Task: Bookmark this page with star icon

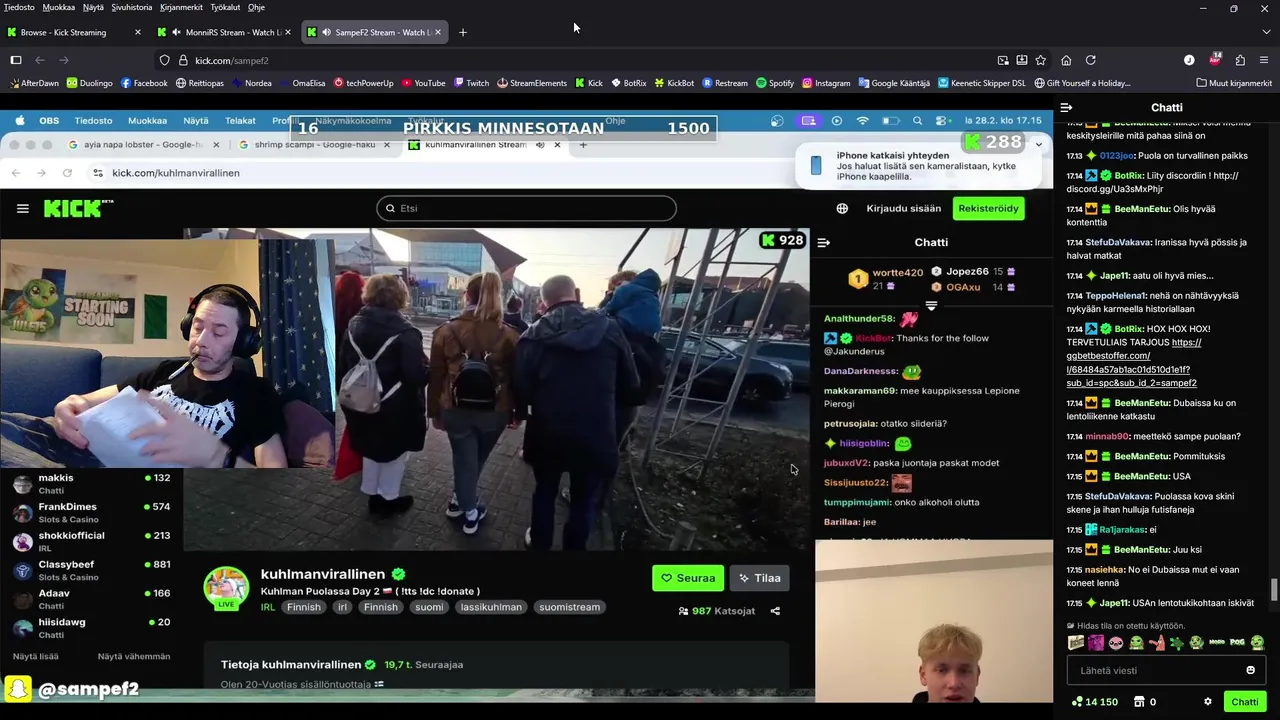Action: [1041, 60]
